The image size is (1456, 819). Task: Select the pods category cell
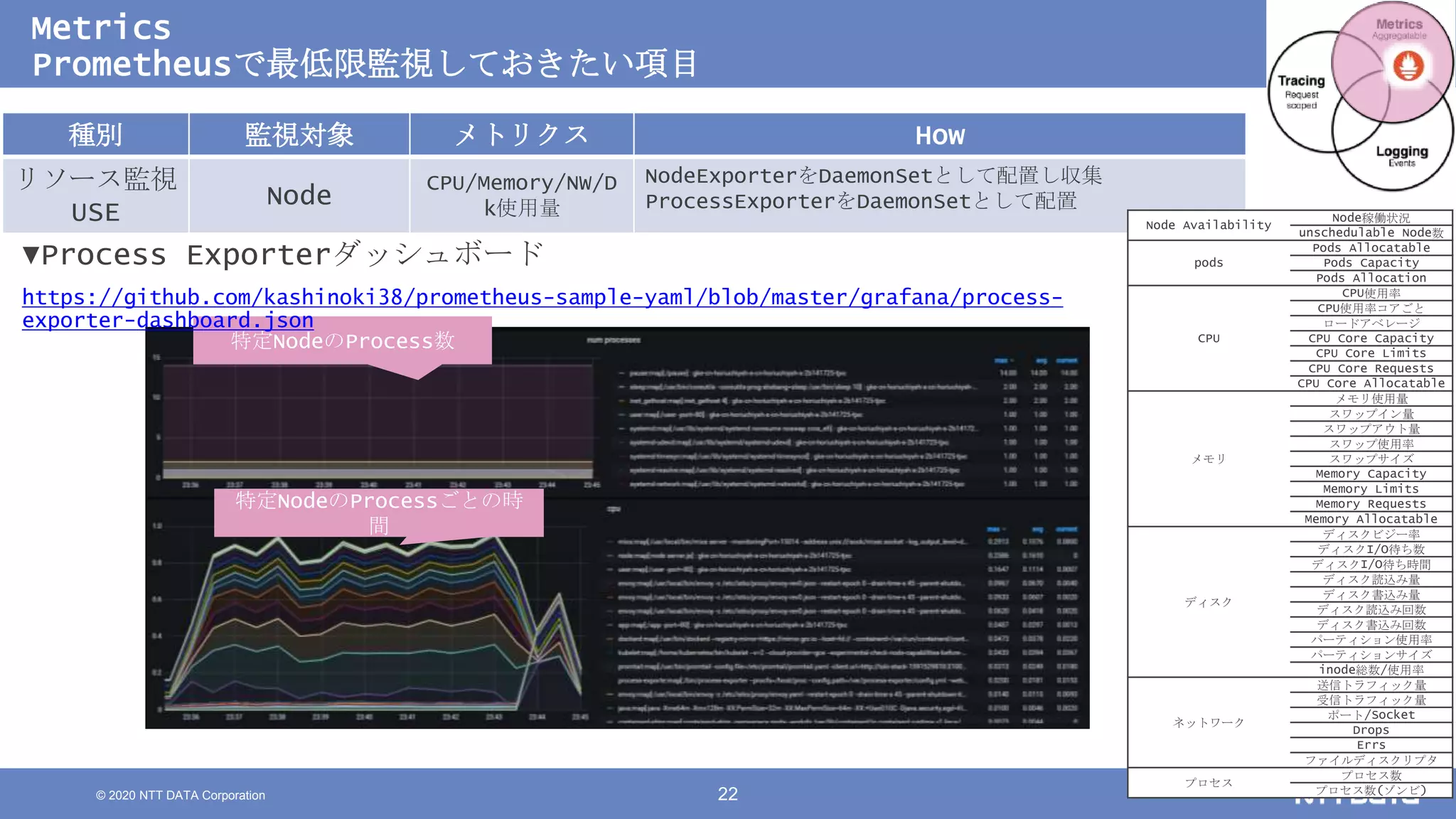click(1209, 263)
